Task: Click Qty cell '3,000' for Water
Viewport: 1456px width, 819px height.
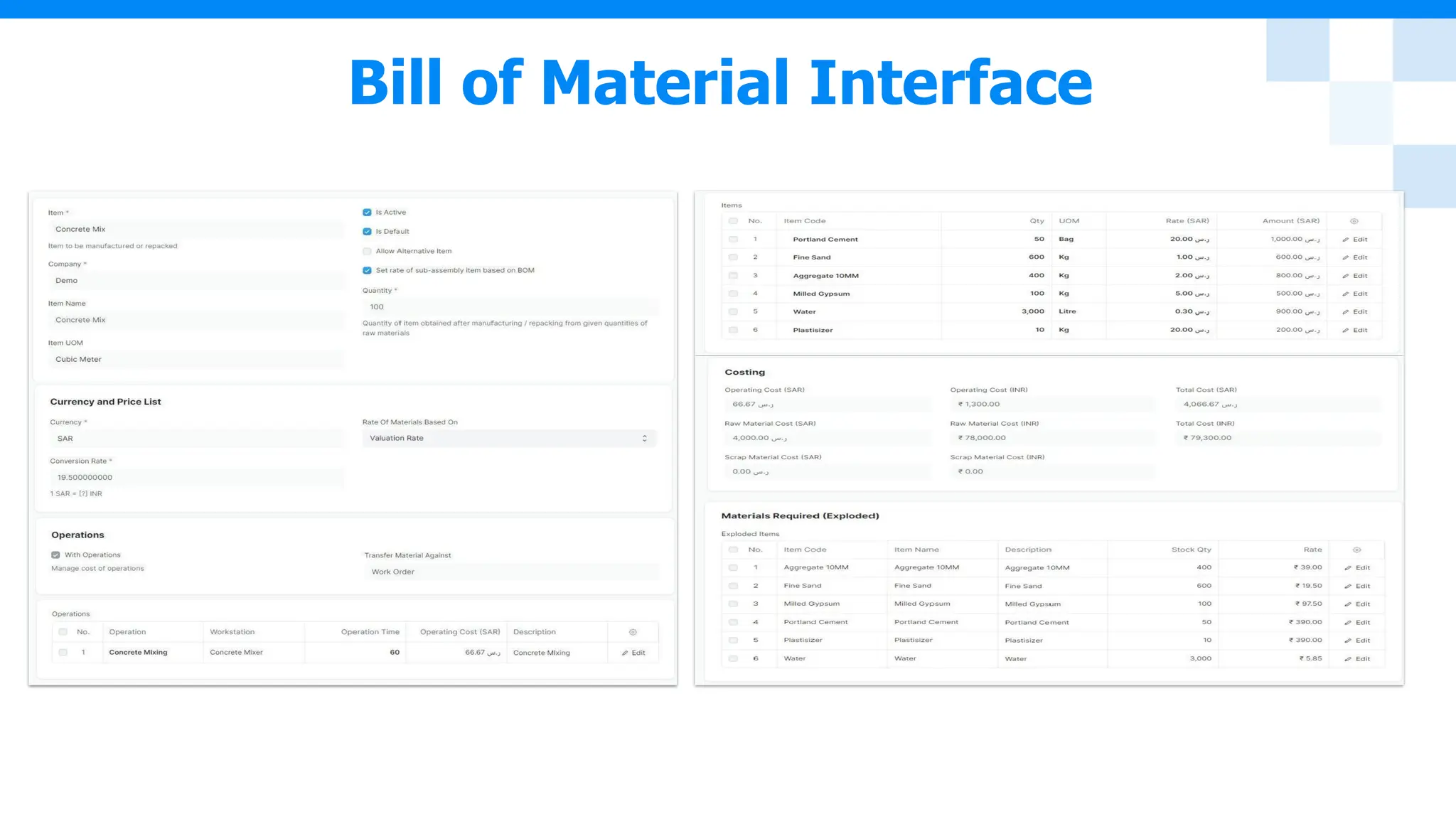Action: coord(1033,311)
